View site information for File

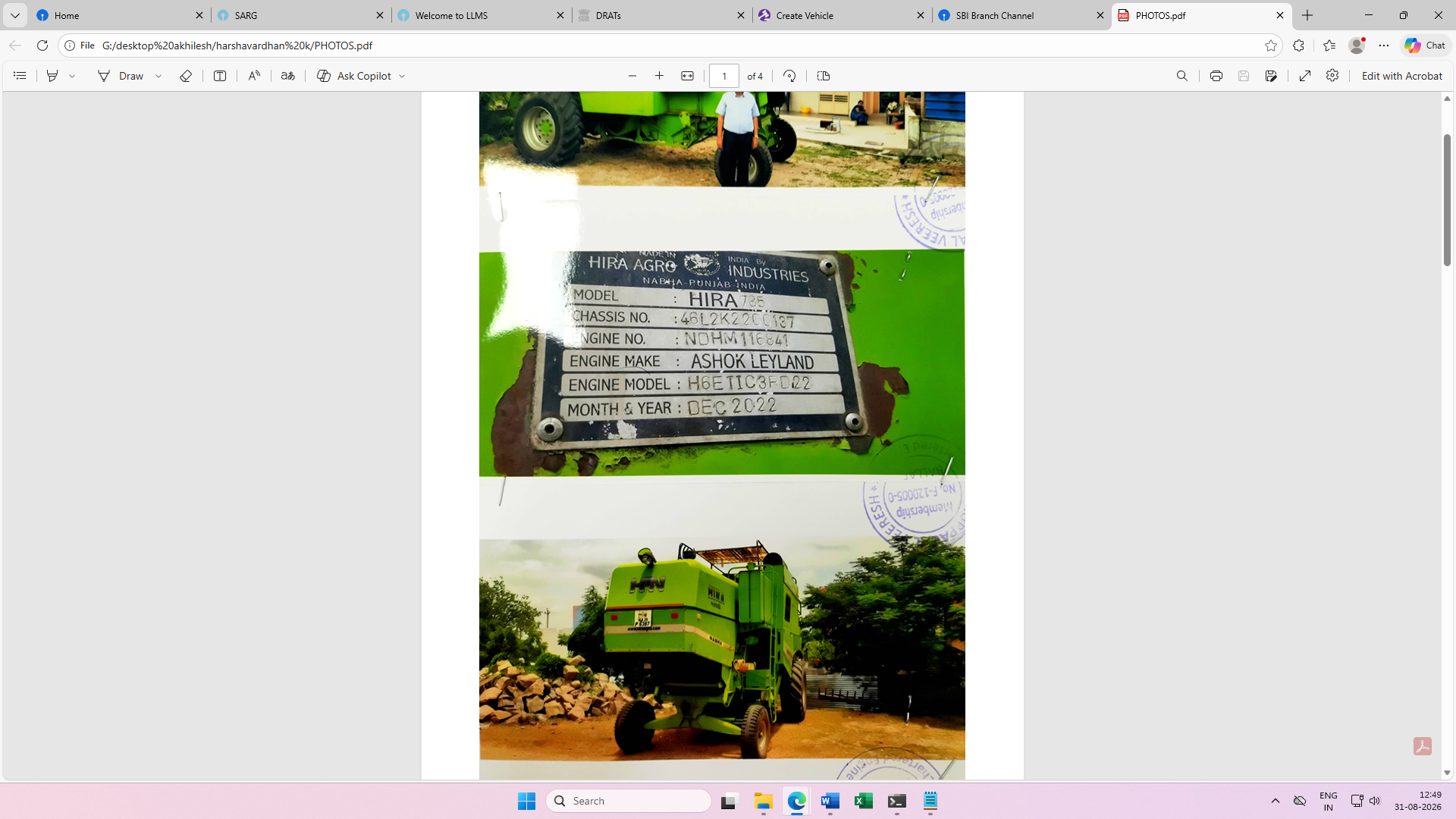[x=80, y=45]
